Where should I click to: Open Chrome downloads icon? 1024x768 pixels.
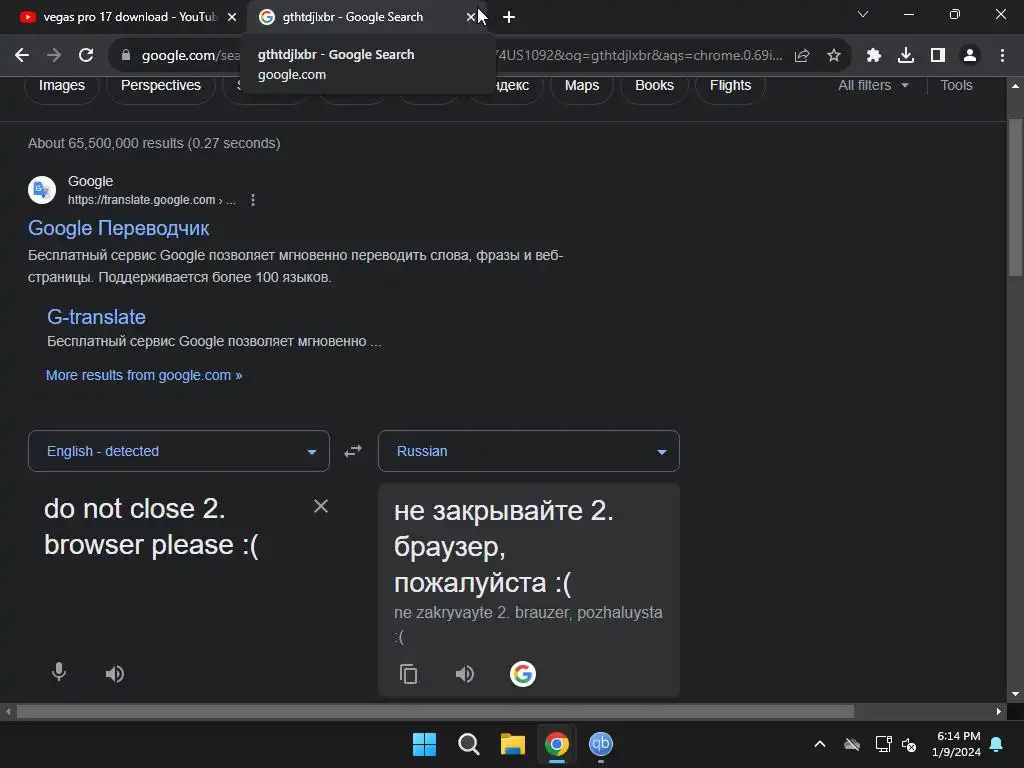906,56
